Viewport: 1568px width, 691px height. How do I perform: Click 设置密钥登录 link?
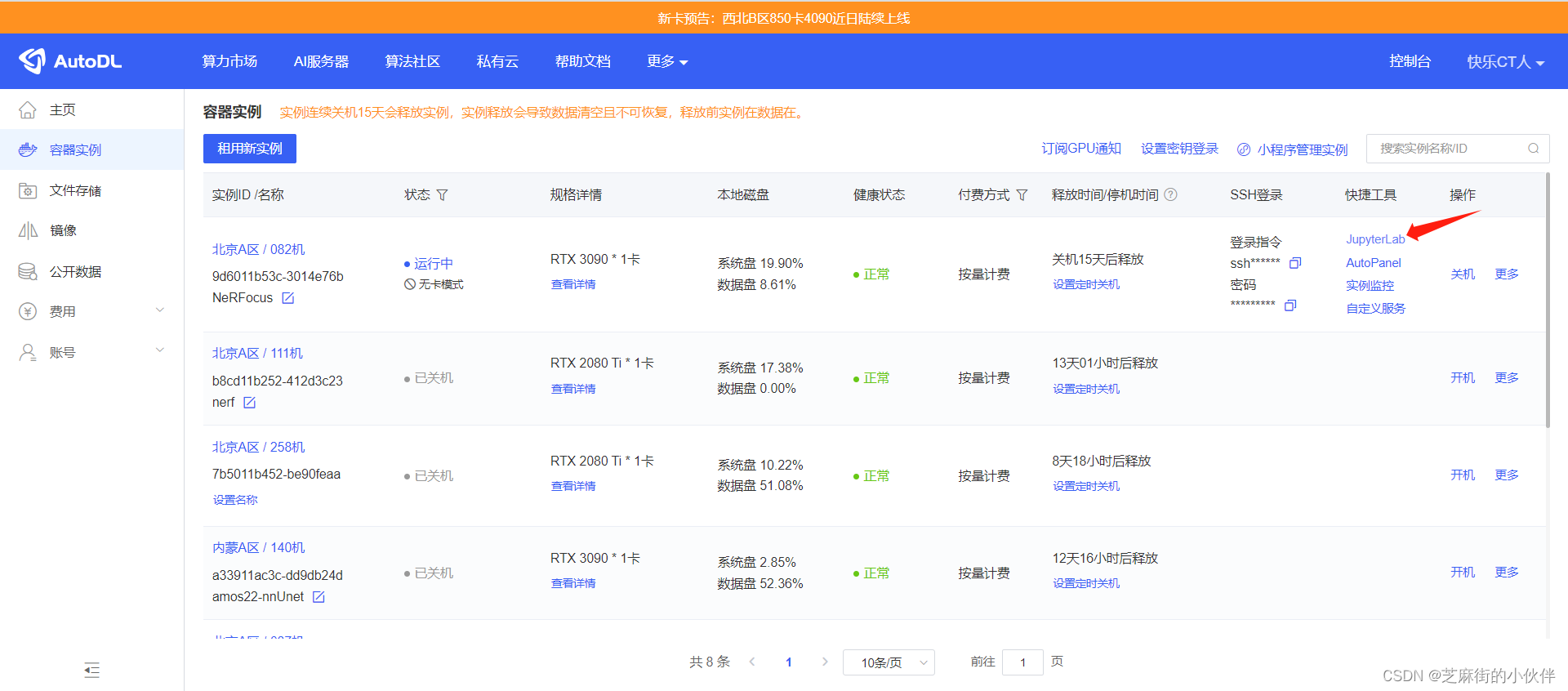click(x=1179, y=149)
